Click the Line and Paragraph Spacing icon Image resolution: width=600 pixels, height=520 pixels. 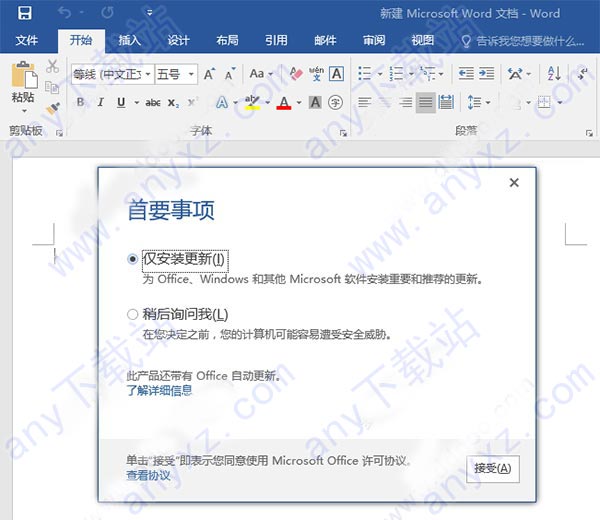(474, 102)
